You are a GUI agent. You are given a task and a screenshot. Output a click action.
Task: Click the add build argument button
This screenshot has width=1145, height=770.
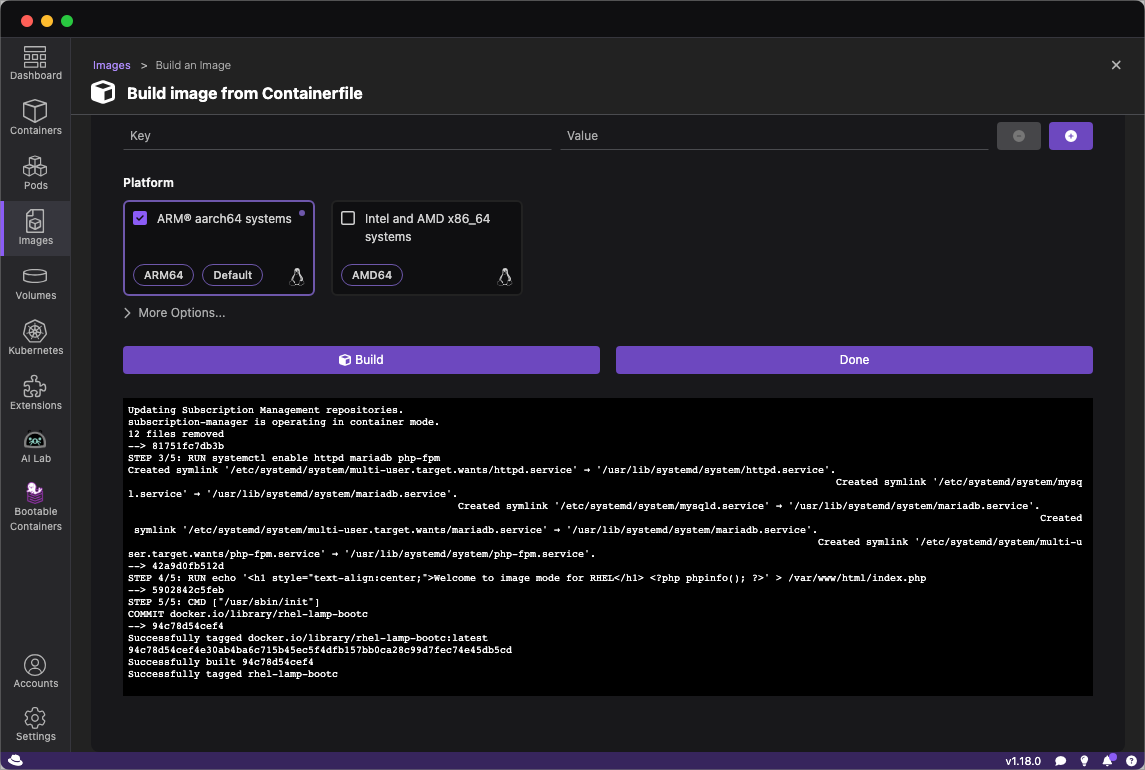coord(1071,136)
